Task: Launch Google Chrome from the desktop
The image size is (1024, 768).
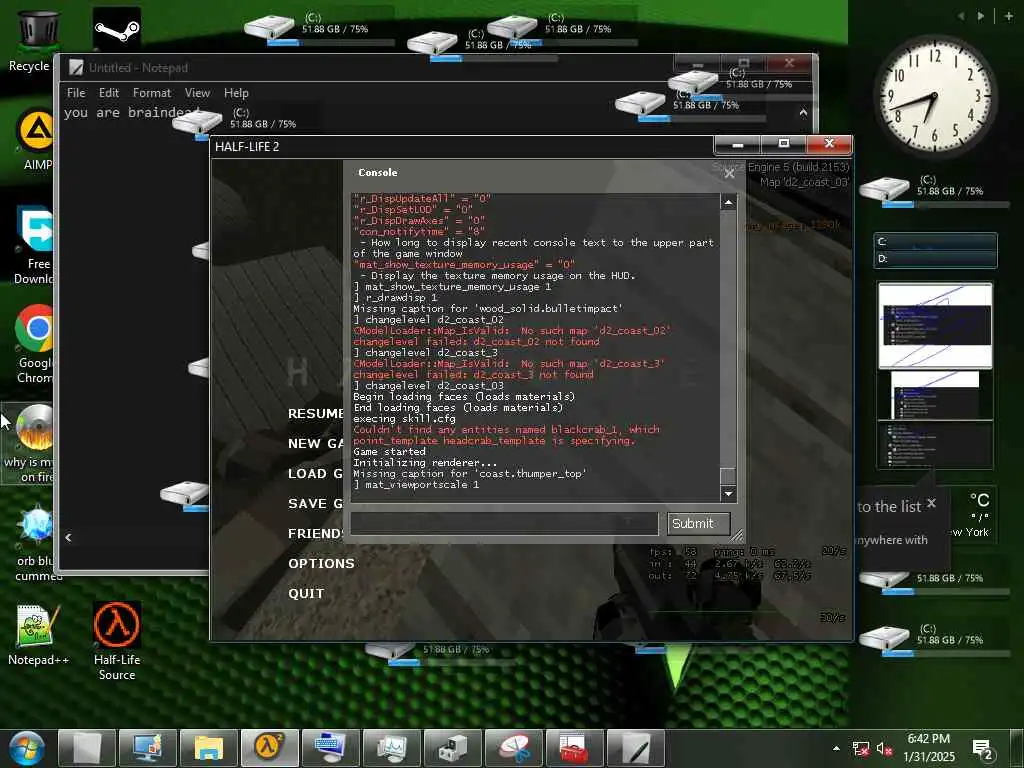Action: [36, 344]
